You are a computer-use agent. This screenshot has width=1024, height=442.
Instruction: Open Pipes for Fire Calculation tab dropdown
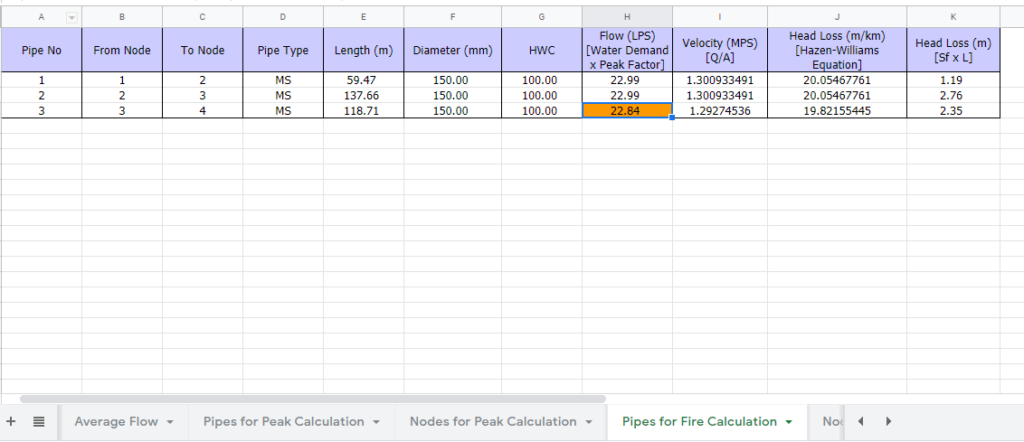point(788,422)
